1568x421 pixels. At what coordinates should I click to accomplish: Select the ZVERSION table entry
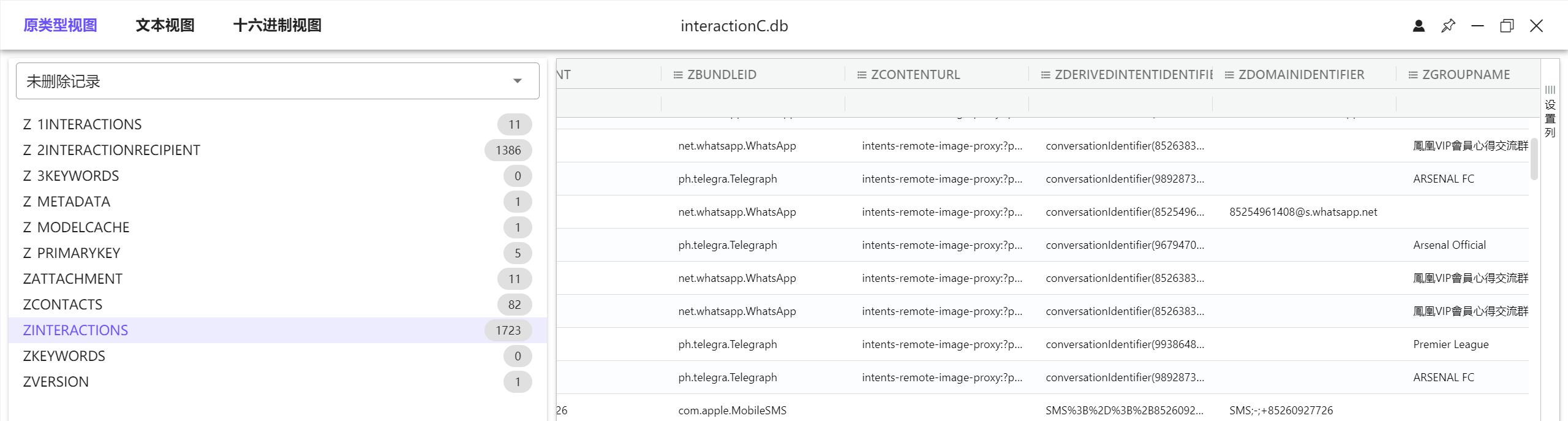[x=56, y=382]
